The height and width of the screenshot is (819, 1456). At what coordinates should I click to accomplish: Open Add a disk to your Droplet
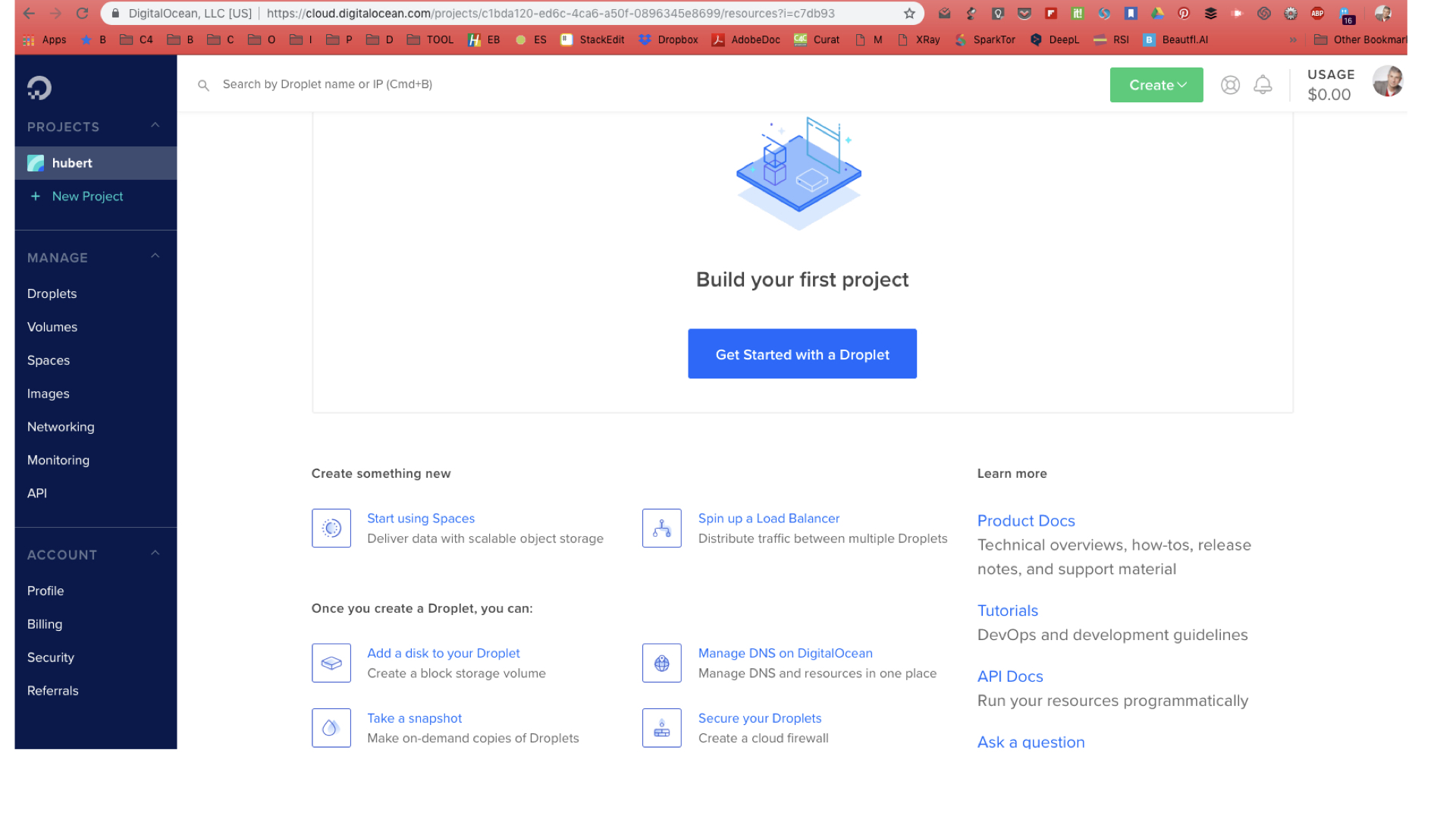pyautogui.click(x=444, y=654)
